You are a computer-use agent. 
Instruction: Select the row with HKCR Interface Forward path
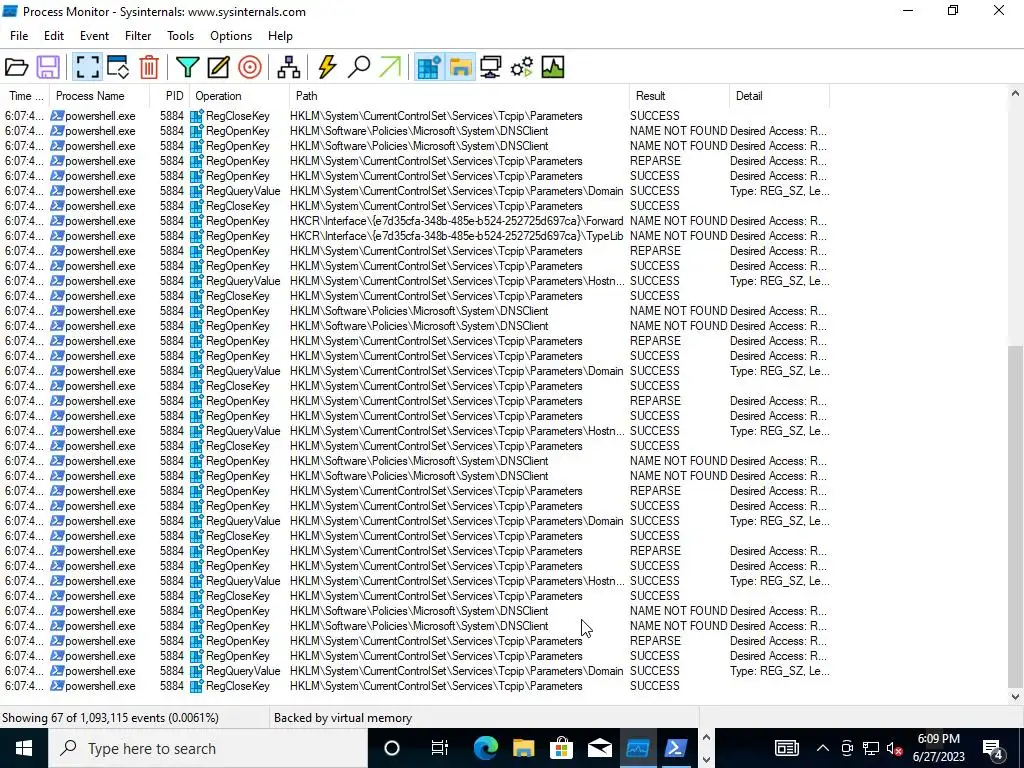coord(417,221)
